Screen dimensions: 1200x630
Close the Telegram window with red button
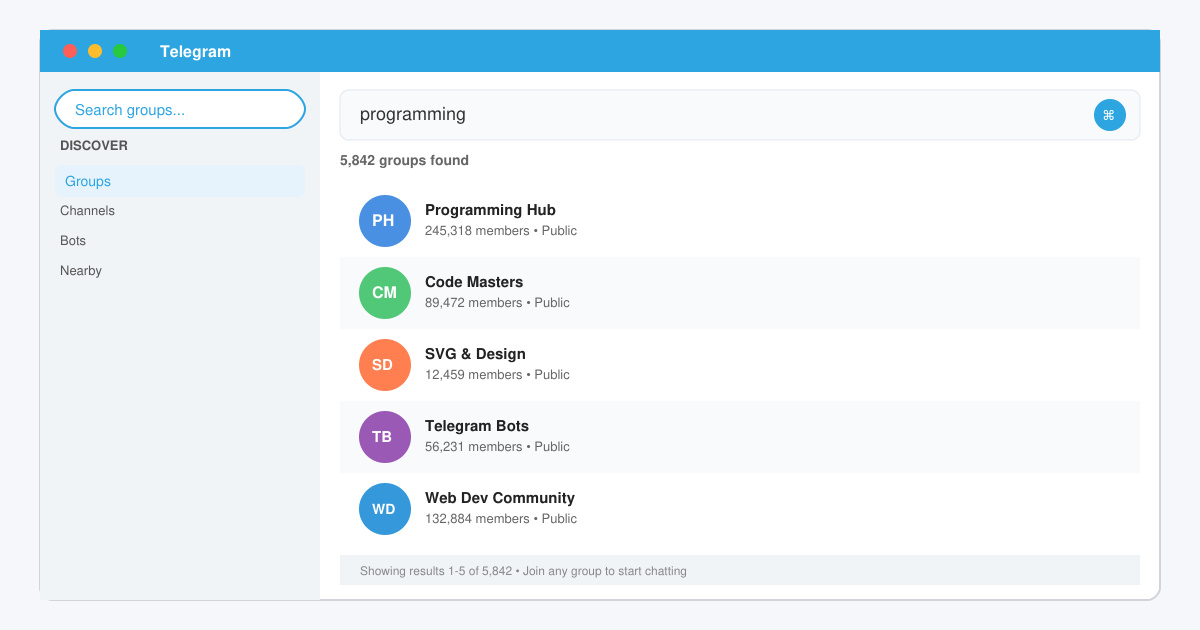70,51
